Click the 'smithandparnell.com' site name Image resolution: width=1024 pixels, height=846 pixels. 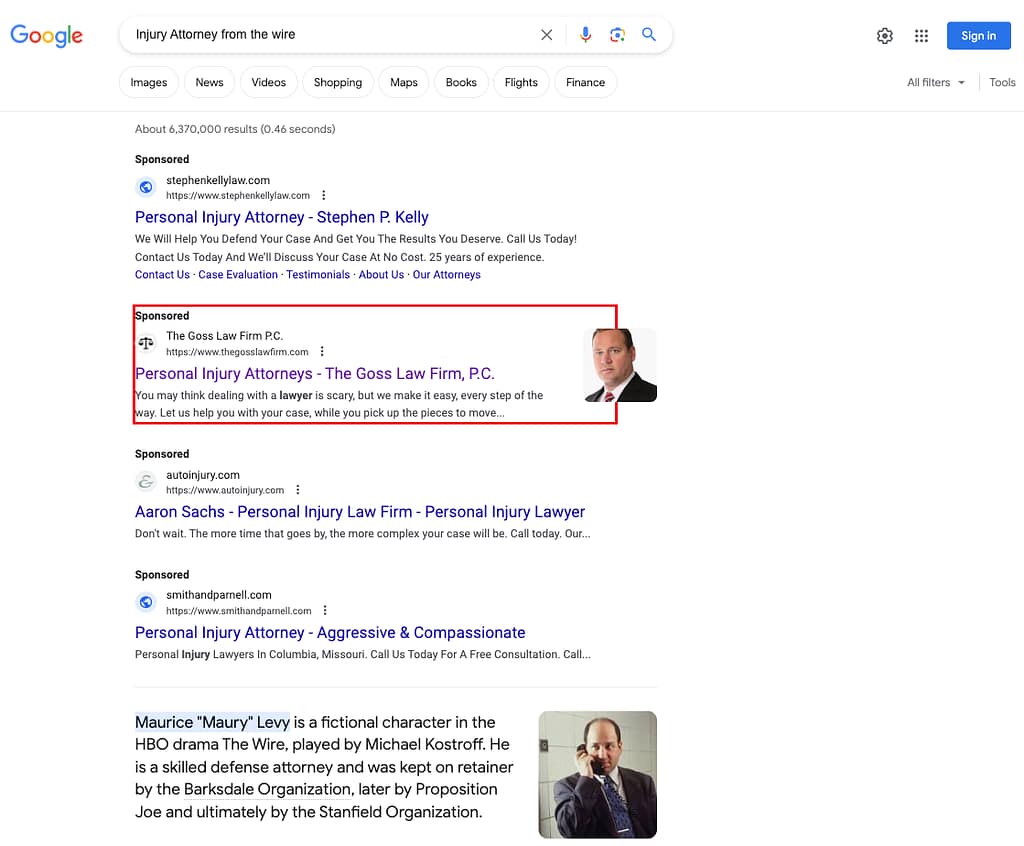[x=219, y=595]
